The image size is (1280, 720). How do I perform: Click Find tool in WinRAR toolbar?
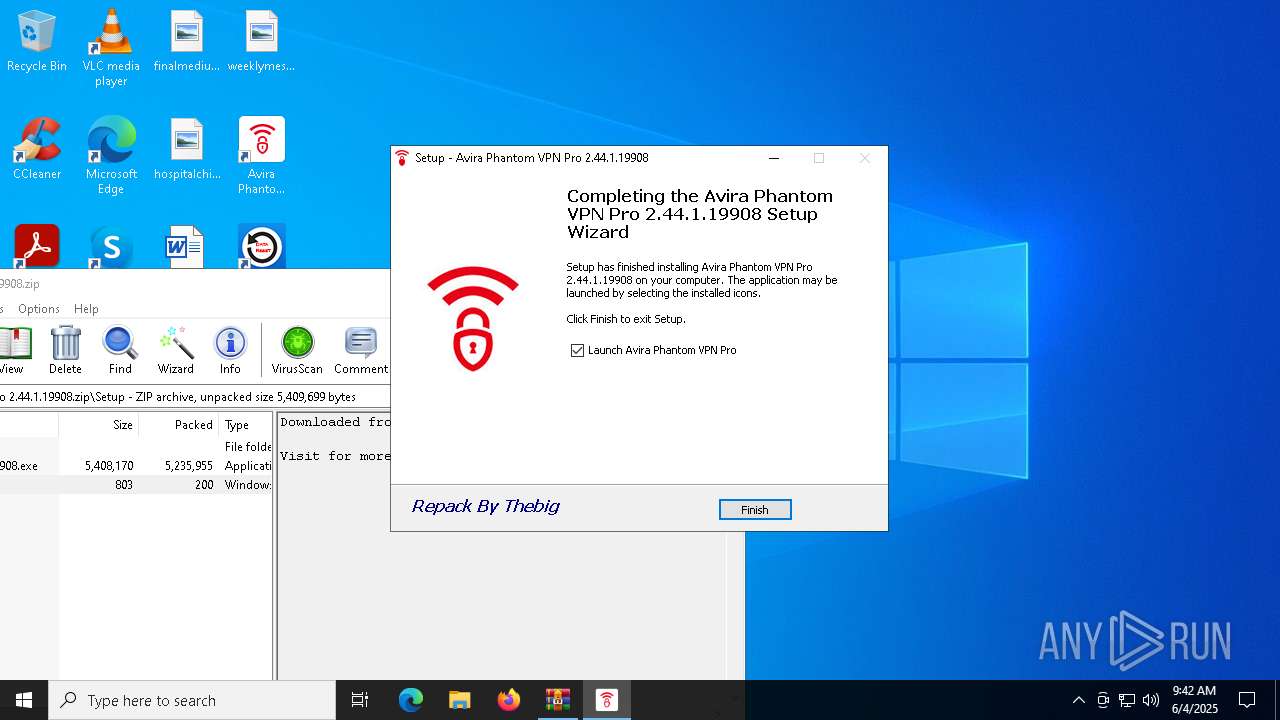tap(120, 350)
